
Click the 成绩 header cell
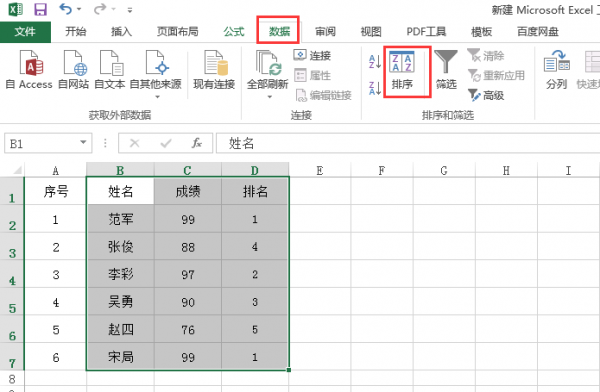tap(188, 191)
